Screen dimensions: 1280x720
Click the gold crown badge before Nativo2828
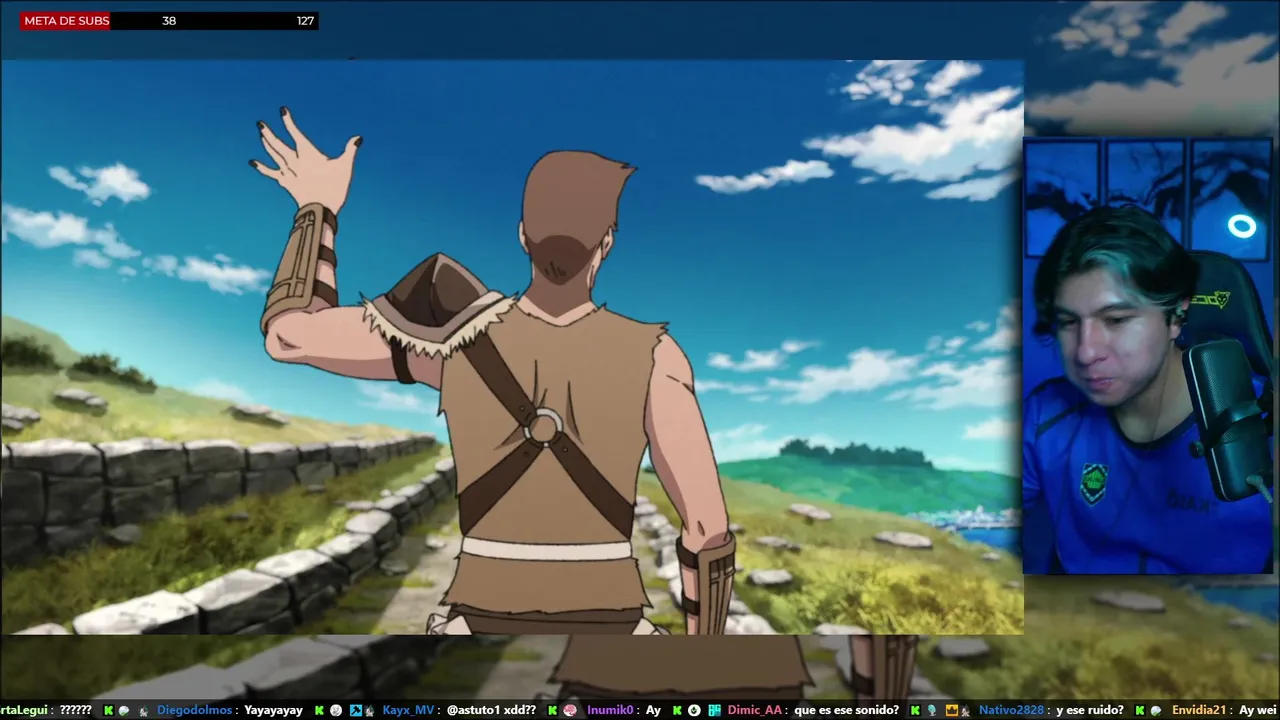pos(952,710)
